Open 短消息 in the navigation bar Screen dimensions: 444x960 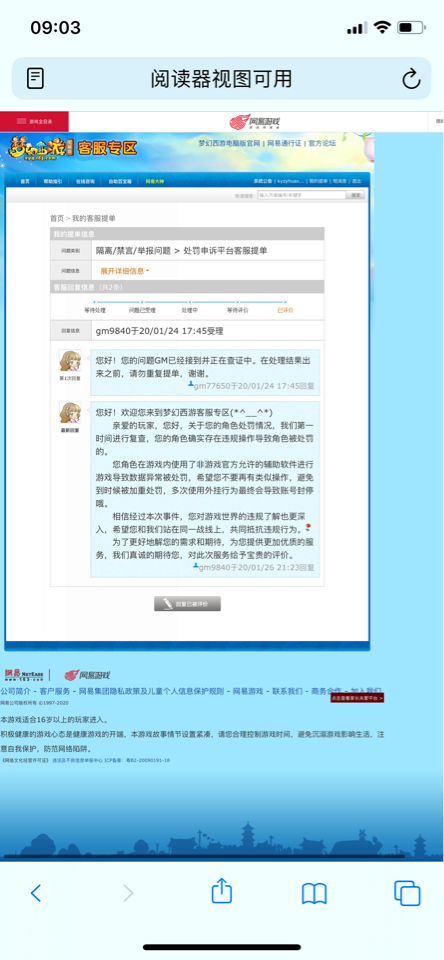click(340, 181)
